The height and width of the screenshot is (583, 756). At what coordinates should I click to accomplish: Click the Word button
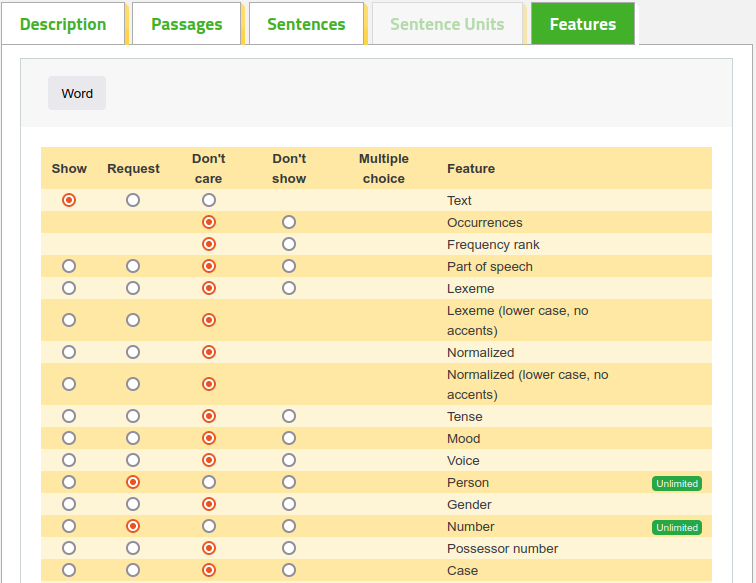tap(77, 93)
